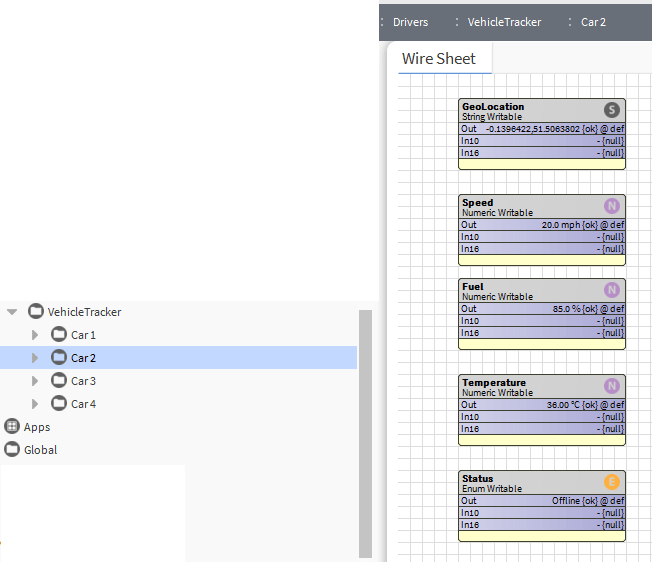Click the navigation tree vertical scrollbar
The width and height of the screenshot is (652, 562).
tap(365, 430)
